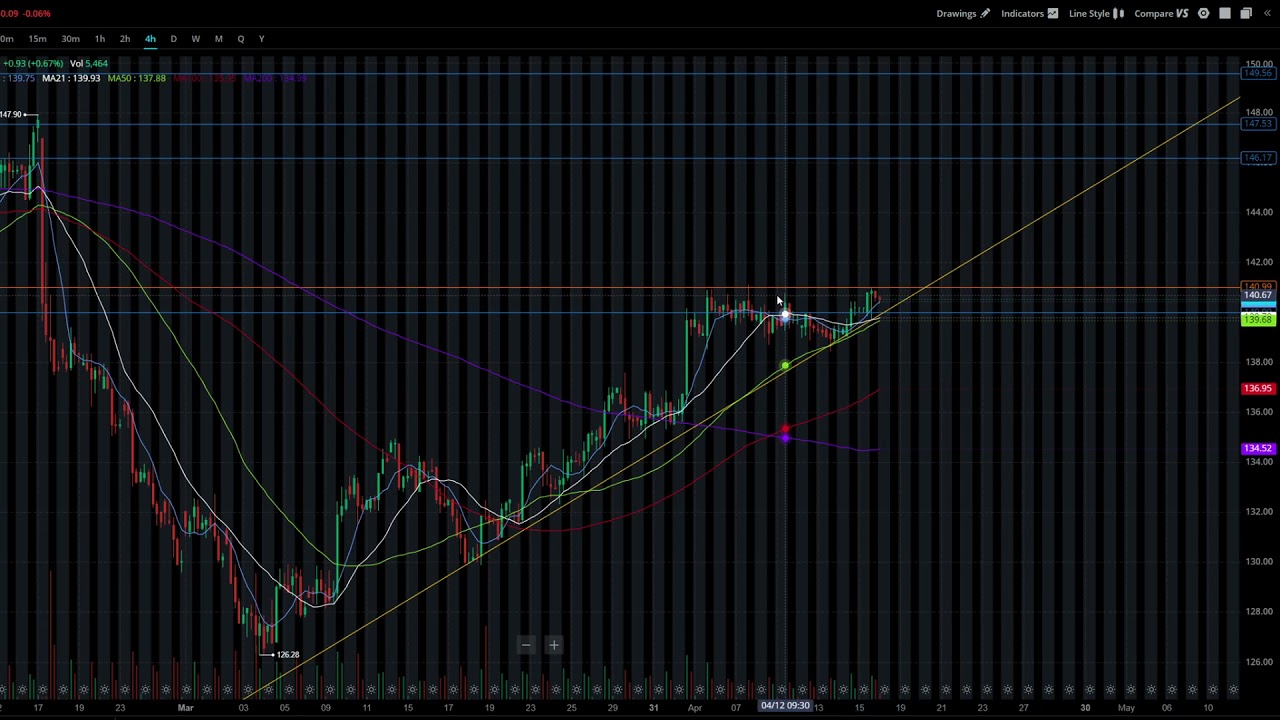Click the orange 140.99 price line label

[1258, 286]
